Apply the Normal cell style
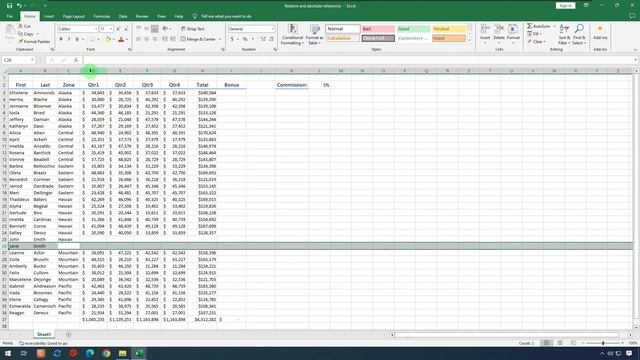This screenshot has width=640, height=360. [343, 29]
